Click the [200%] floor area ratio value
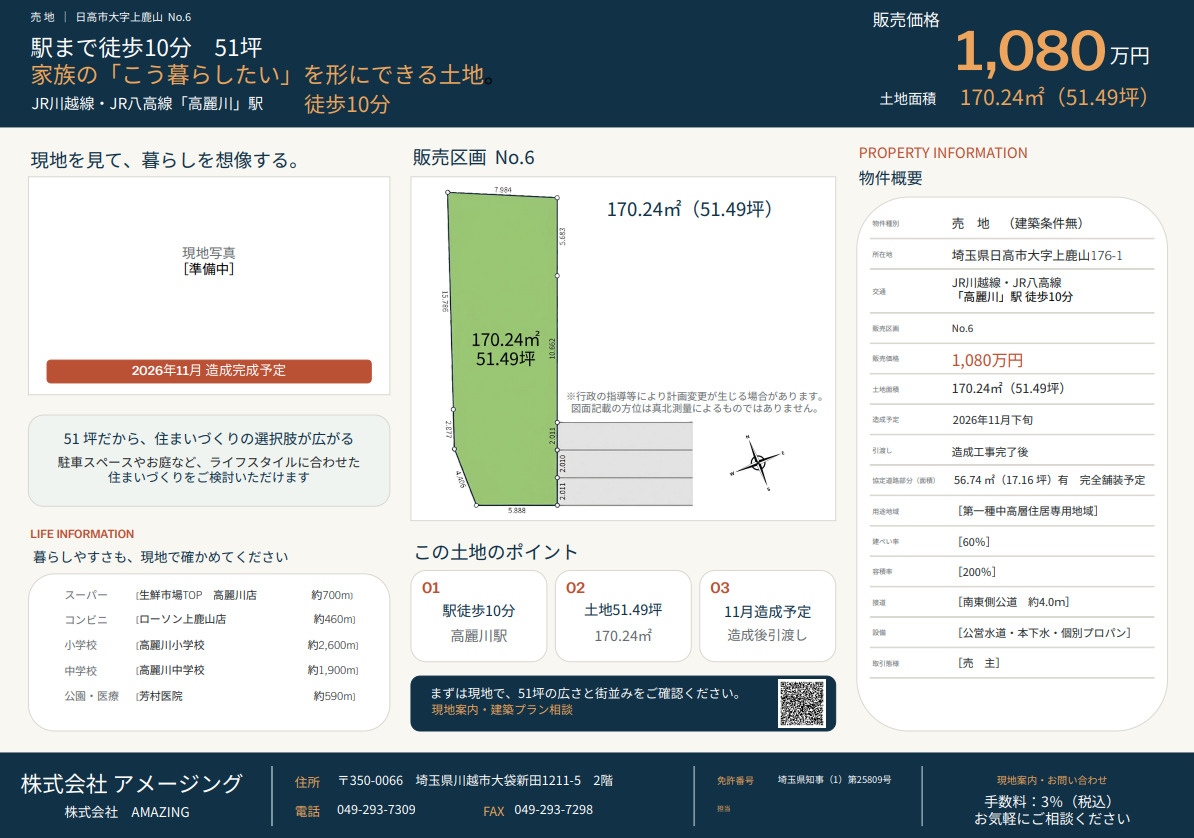Viewport: 1194px width, 838px height. click(x=977, y=572)
